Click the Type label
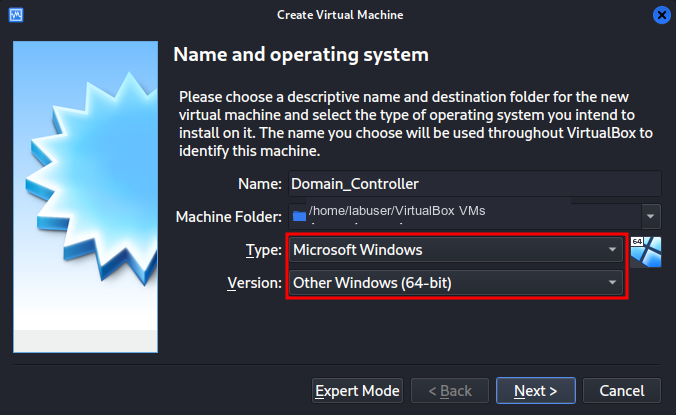The height and width of the screenshot is (415, 676). point(263,250)
